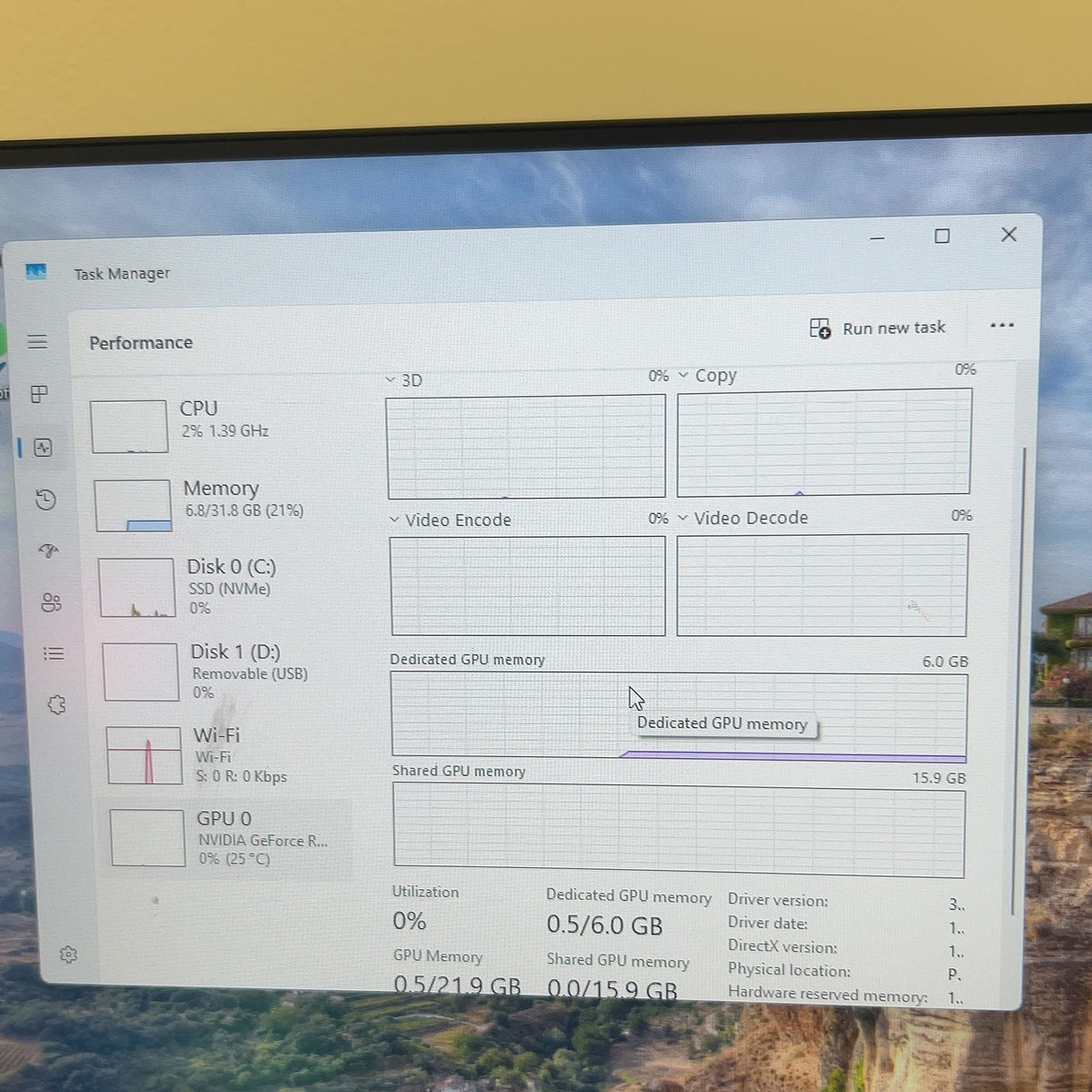
Task: Click the vertical scrollbar of GPU details
Action: point(1021,681)
